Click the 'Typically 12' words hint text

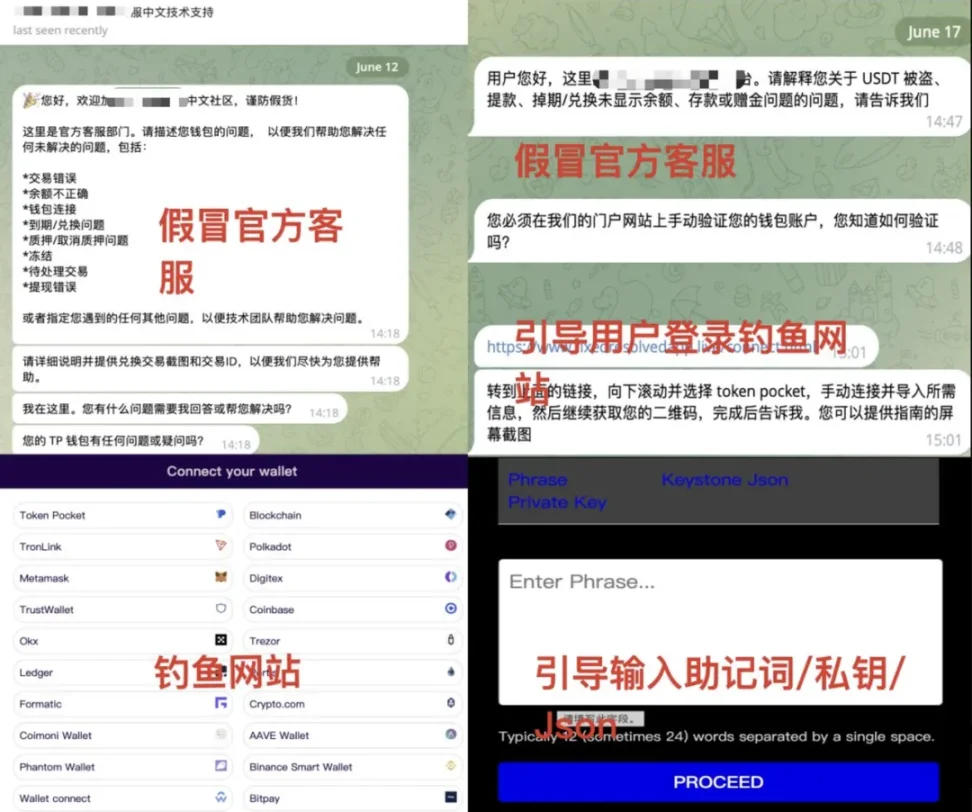pos(716,737)
